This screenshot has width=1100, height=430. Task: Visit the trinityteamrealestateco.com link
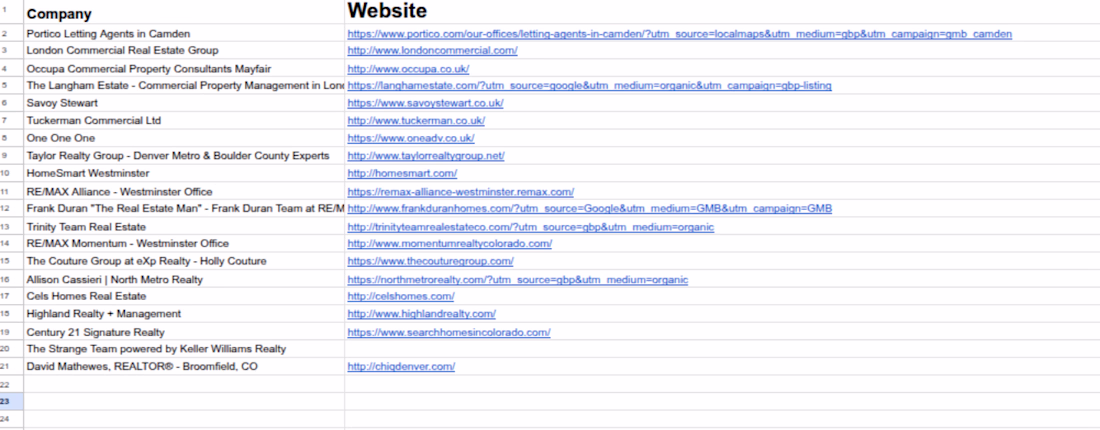pos(530,227)
